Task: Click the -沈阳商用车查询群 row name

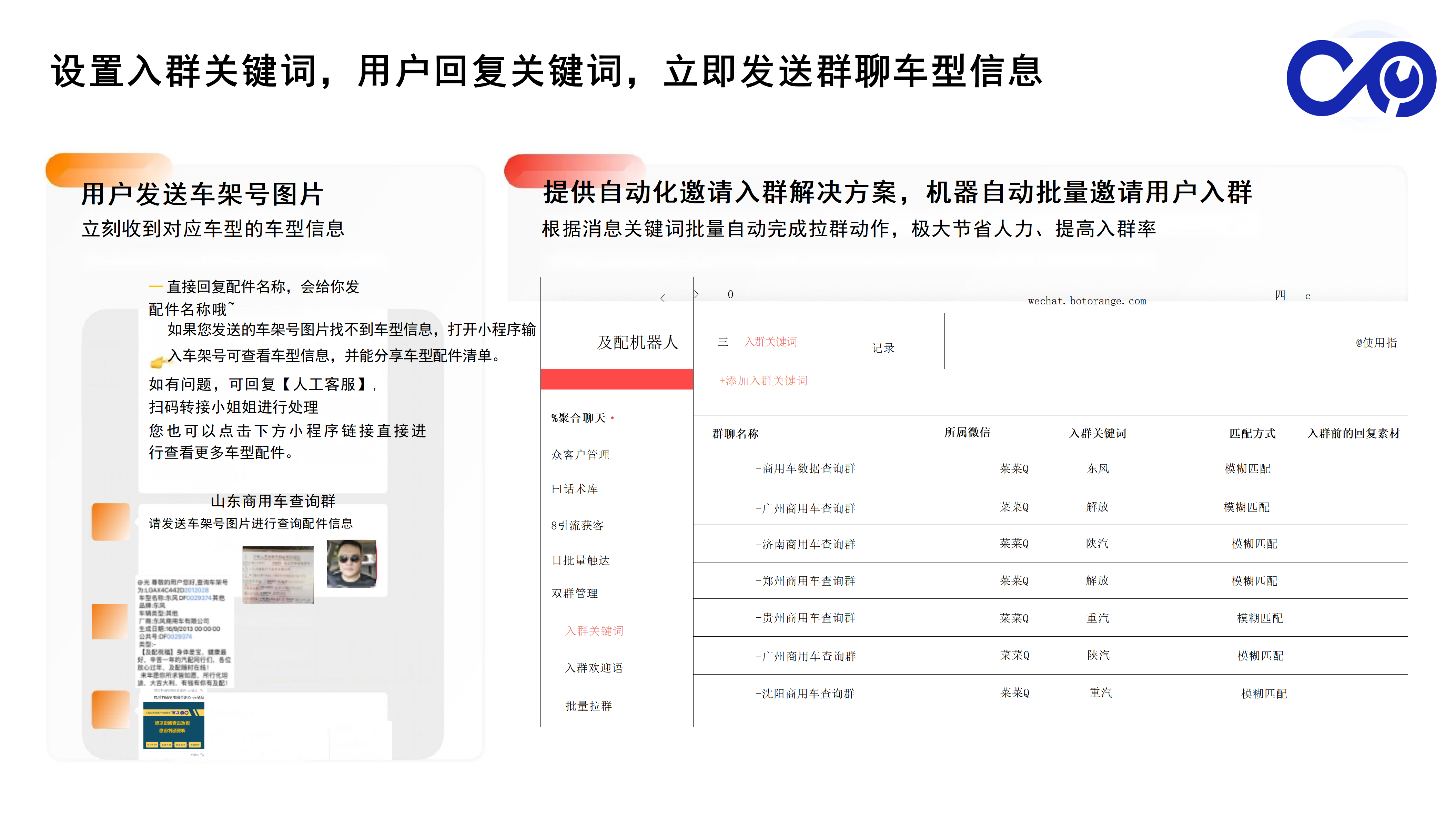Action: click(x=806, y=694)
